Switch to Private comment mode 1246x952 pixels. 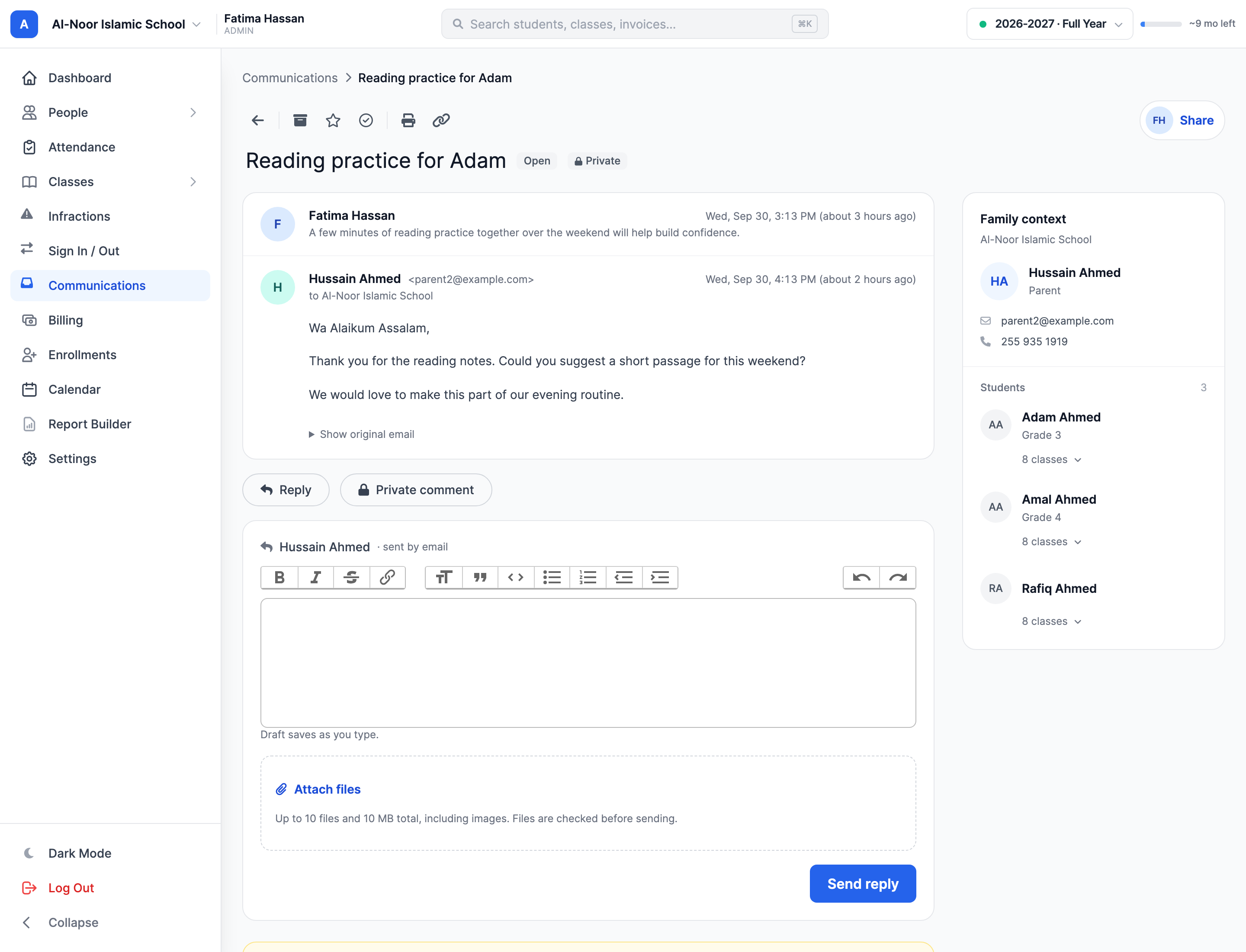click(x=416, y=490)
